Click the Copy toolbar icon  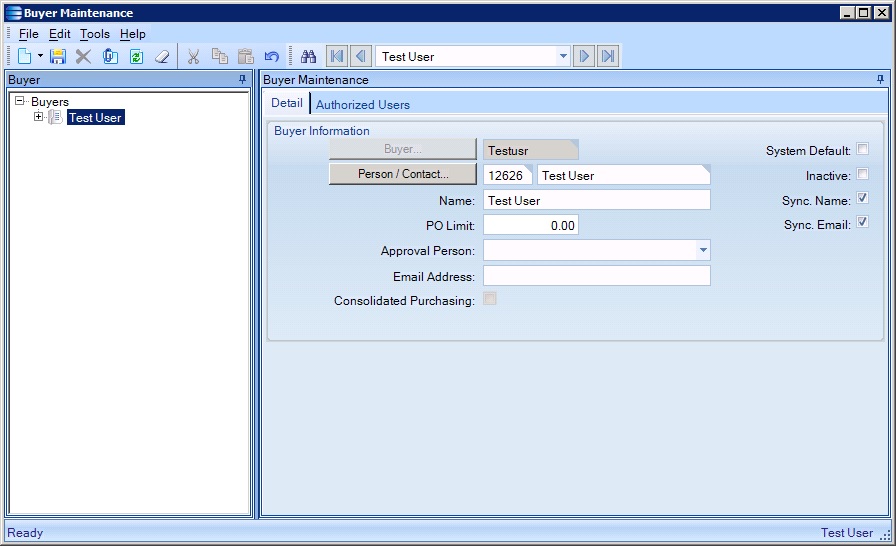219,56
